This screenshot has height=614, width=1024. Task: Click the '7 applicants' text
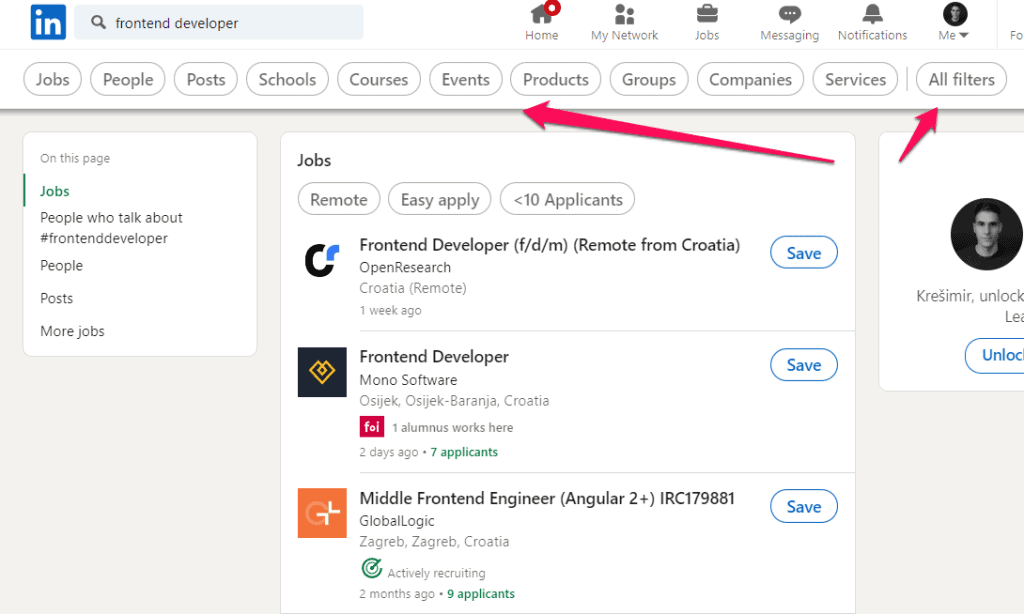pyautogui.click(x=464, y=452)
